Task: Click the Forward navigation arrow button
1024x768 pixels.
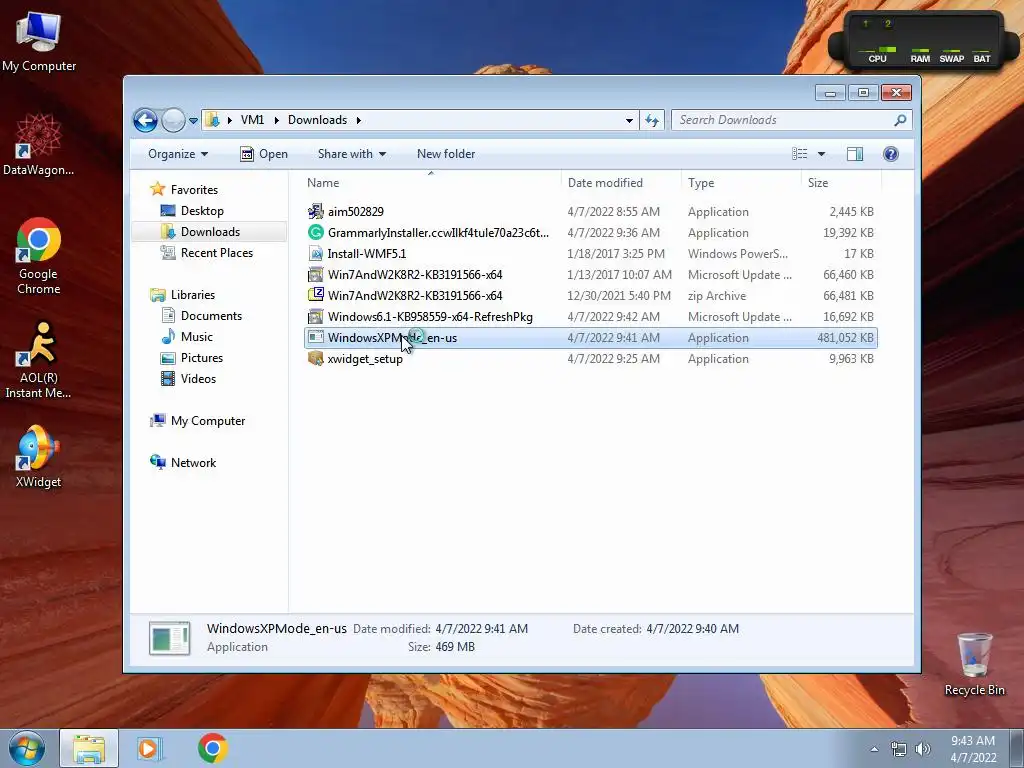Action: [x=173, y=120]
